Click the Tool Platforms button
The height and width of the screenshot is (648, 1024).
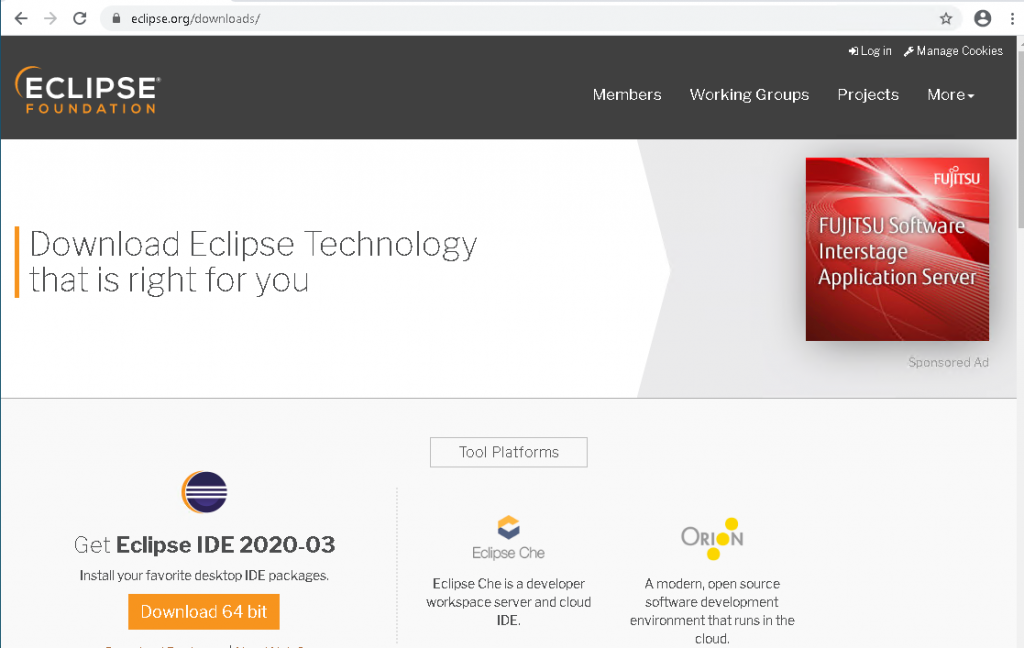pyautogui.click(x=508, y=452)
